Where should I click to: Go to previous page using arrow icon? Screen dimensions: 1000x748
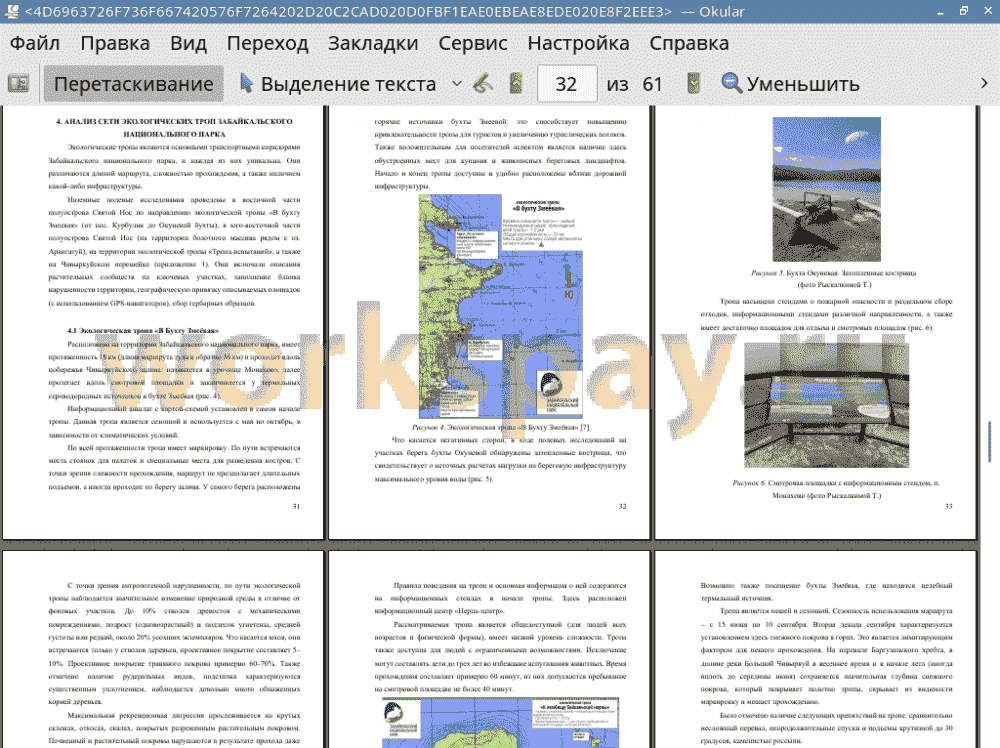tap(517, 84)
